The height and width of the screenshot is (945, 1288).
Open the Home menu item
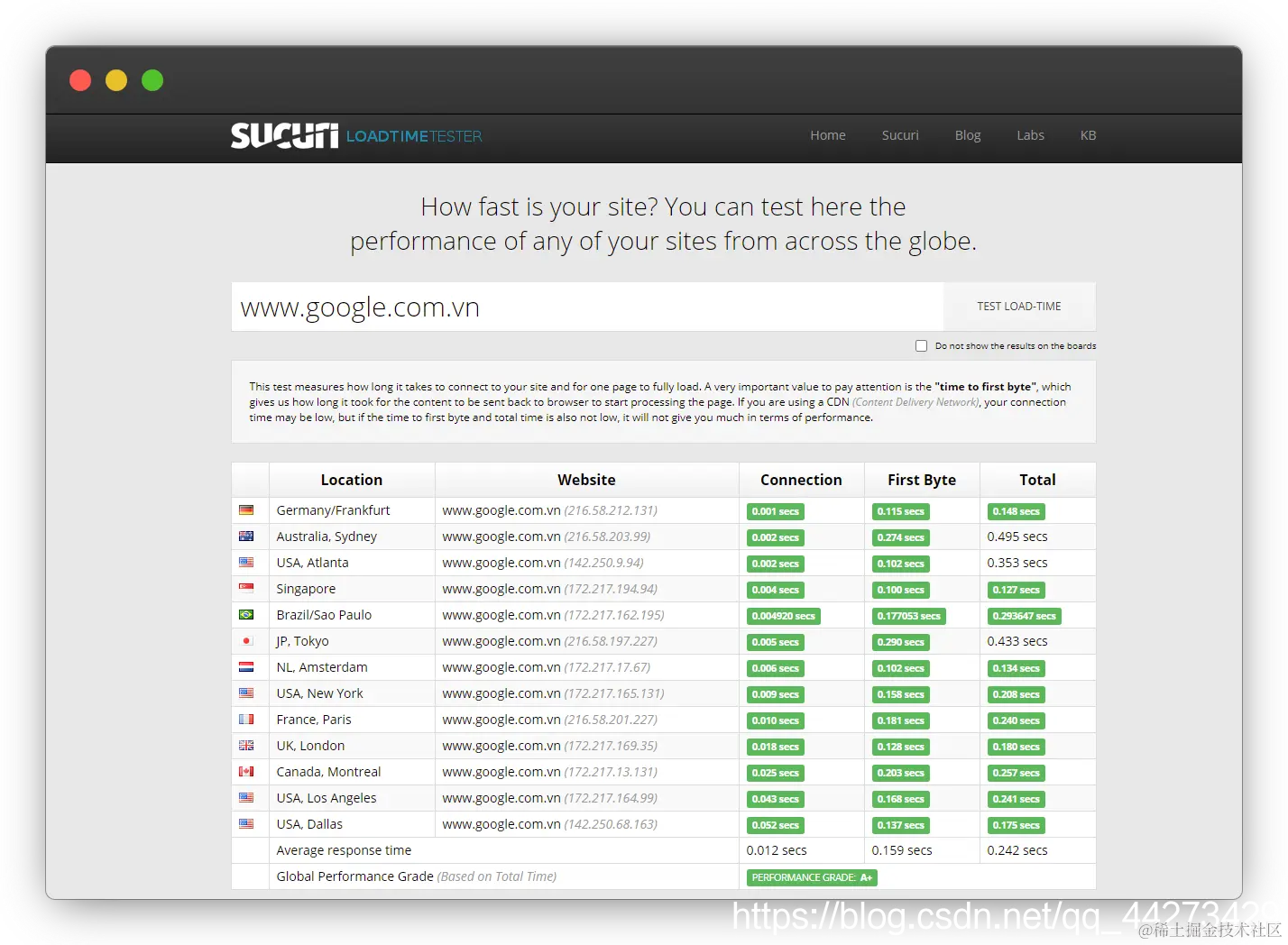(x=828, y=135)
